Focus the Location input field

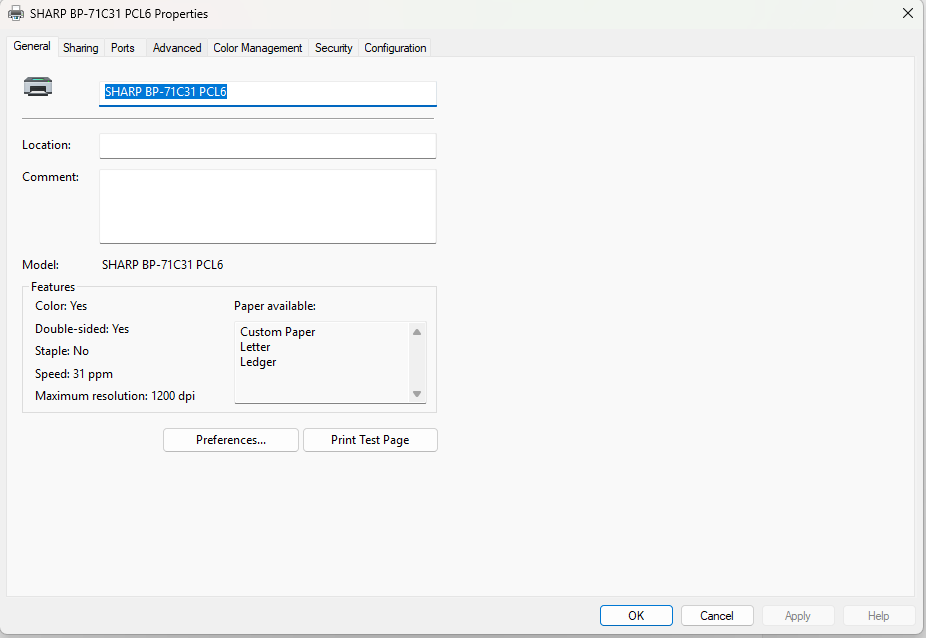268,146
